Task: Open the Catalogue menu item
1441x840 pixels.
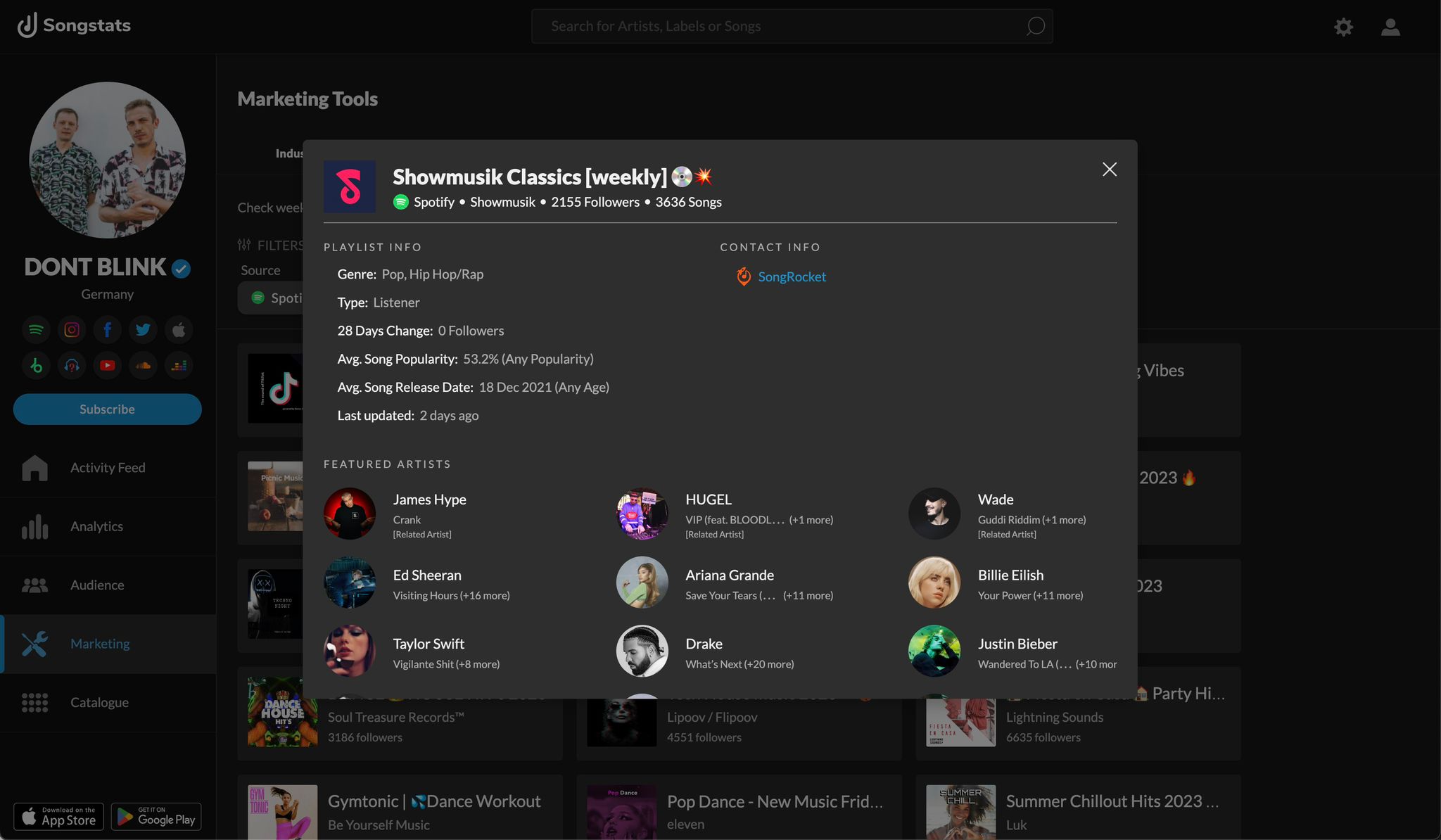Action: [108, 702]
